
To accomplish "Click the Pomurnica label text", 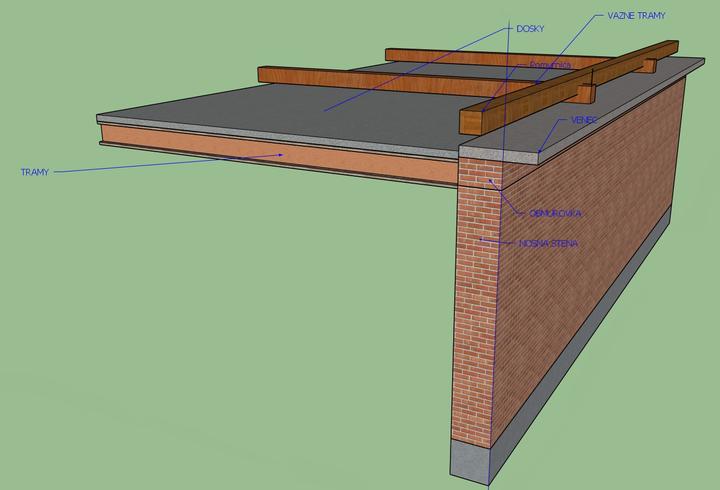I will click(549, 65).
